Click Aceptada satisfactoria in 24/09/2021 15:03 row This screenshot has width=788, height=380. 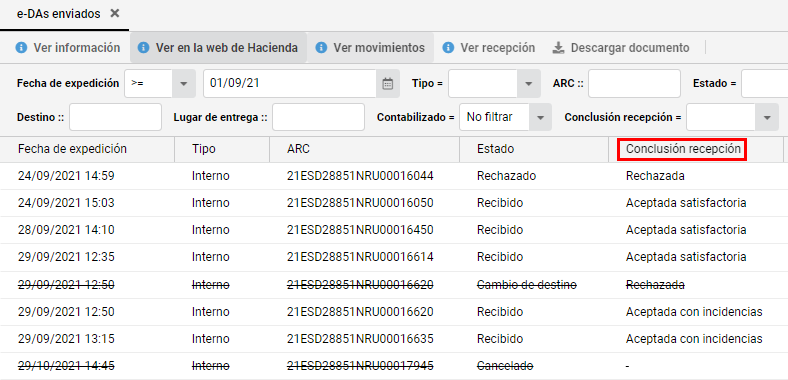click(x=686, y=203)
